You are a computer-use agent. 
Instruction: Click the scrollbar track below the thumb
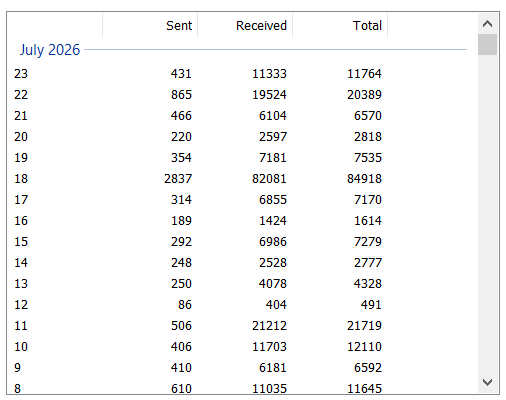click(x=487, y=213)
